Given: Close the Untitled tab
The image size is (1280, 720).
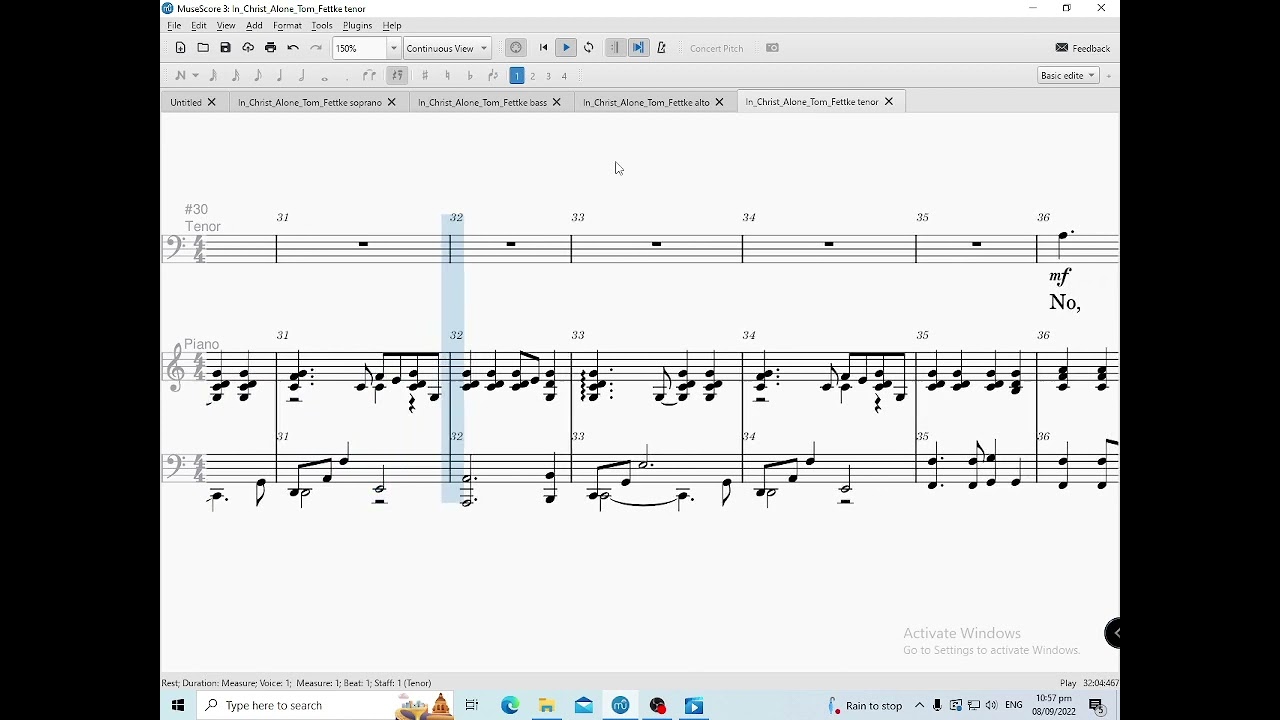Looking at the screenshot, I should [x=211, y=102].
